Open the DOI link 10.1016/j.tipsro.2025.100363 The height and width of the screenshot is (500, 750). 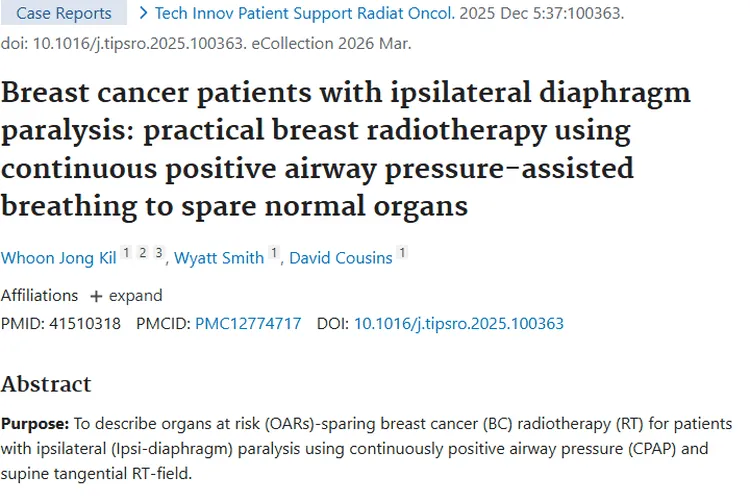pyautogui.click(x=459, y=324)
